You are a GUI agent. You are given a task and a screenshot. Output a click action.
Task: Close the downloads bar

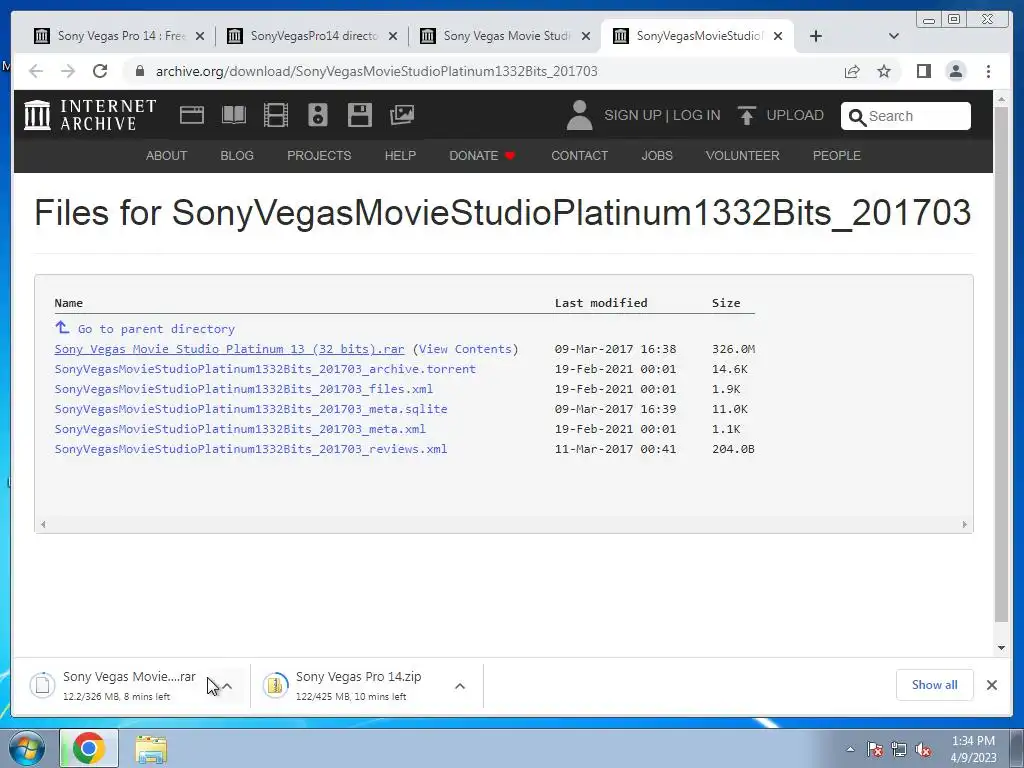pyautogui.click(x=991, y=684)
